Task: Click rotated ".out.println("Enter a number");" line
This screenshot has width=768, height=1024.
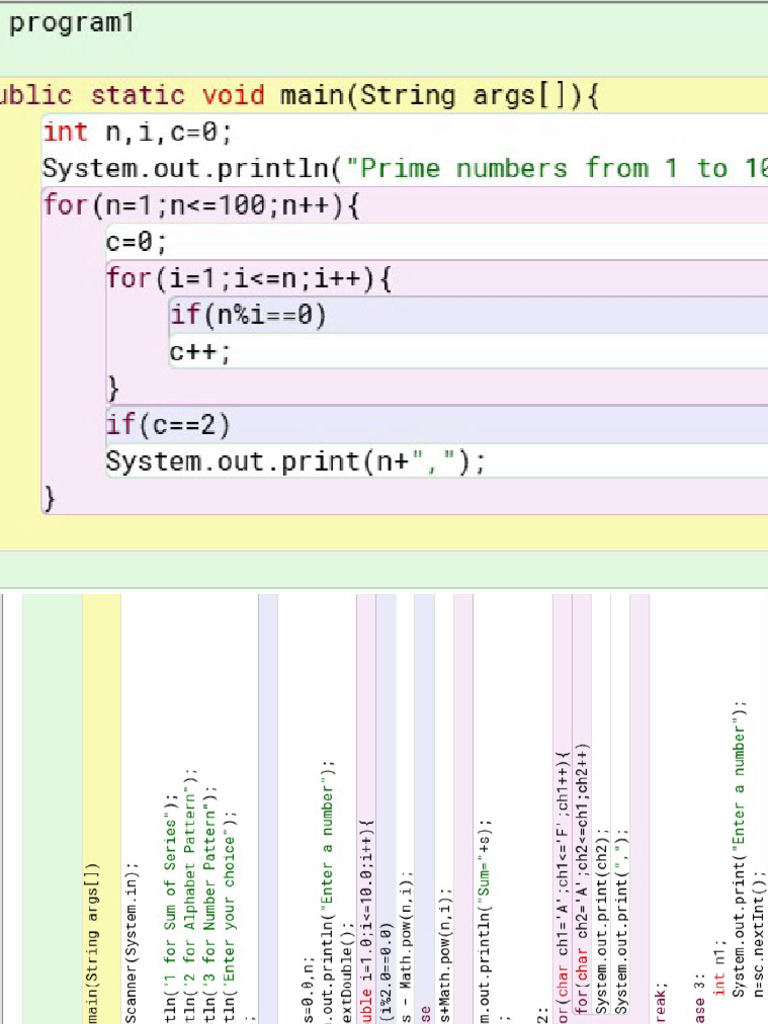Action: click(327, 892)
